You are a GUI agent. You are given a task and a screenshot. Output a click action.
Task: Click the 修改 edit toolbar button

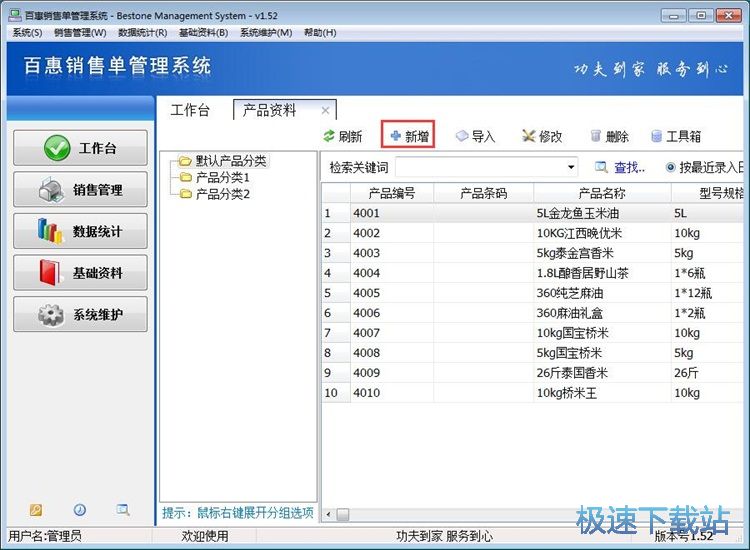[542, 137]
